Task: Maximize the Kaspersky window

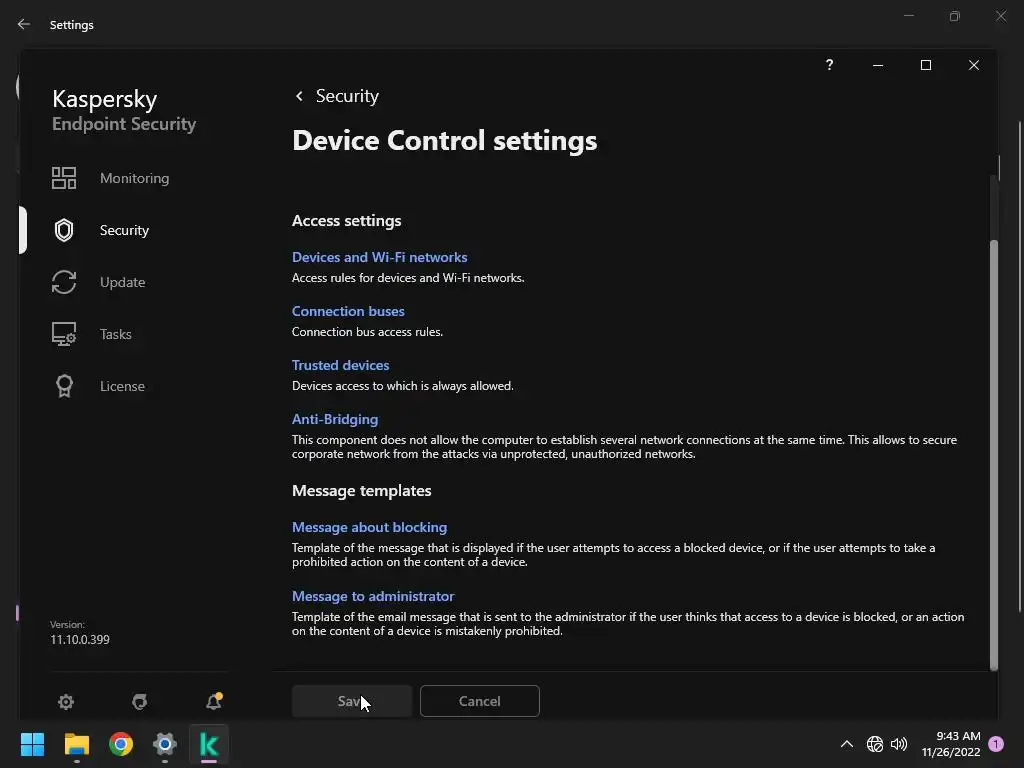Action: click(925, 65)
